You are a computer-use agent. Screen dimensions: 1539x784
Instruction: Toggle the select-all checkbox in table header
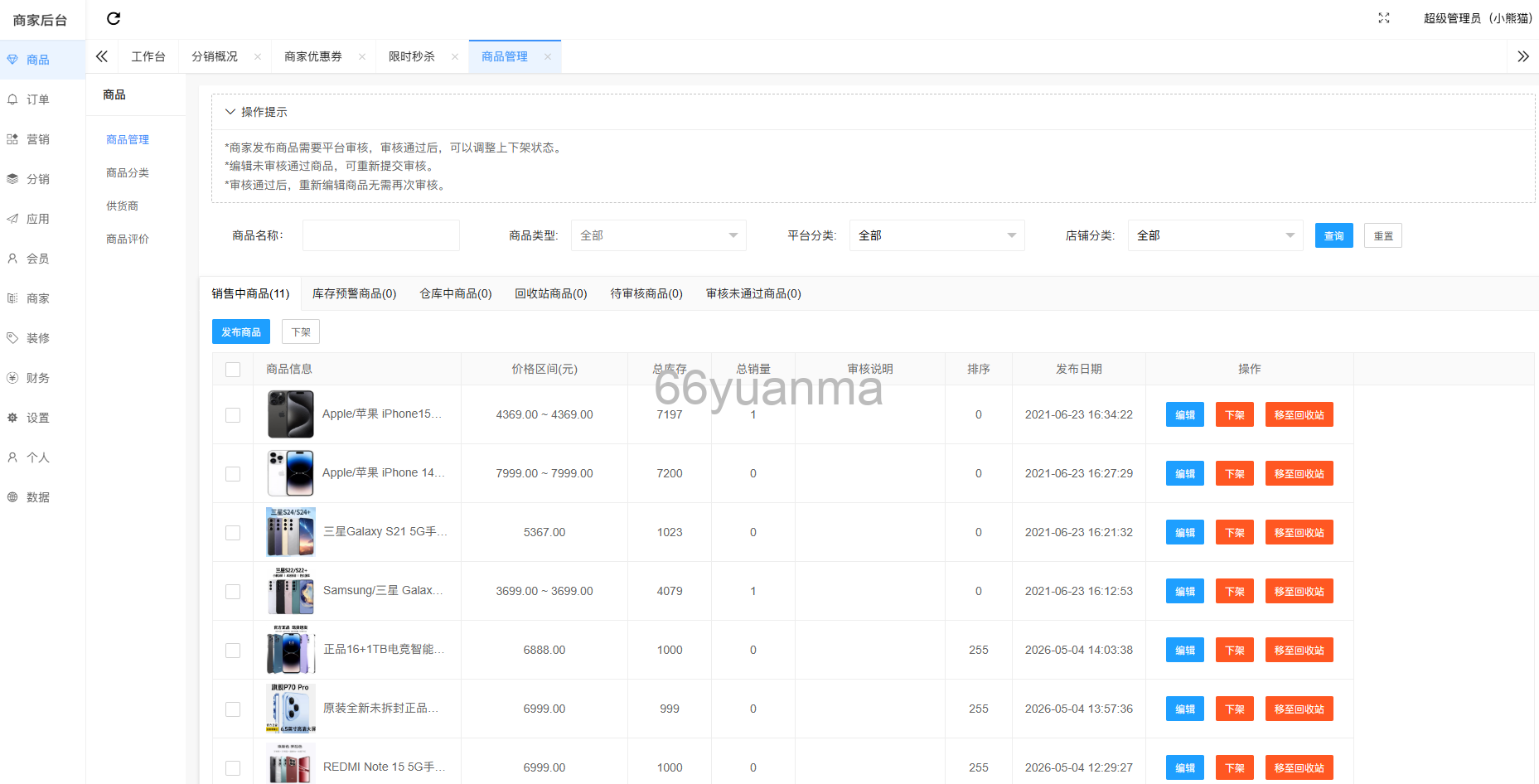233,370
